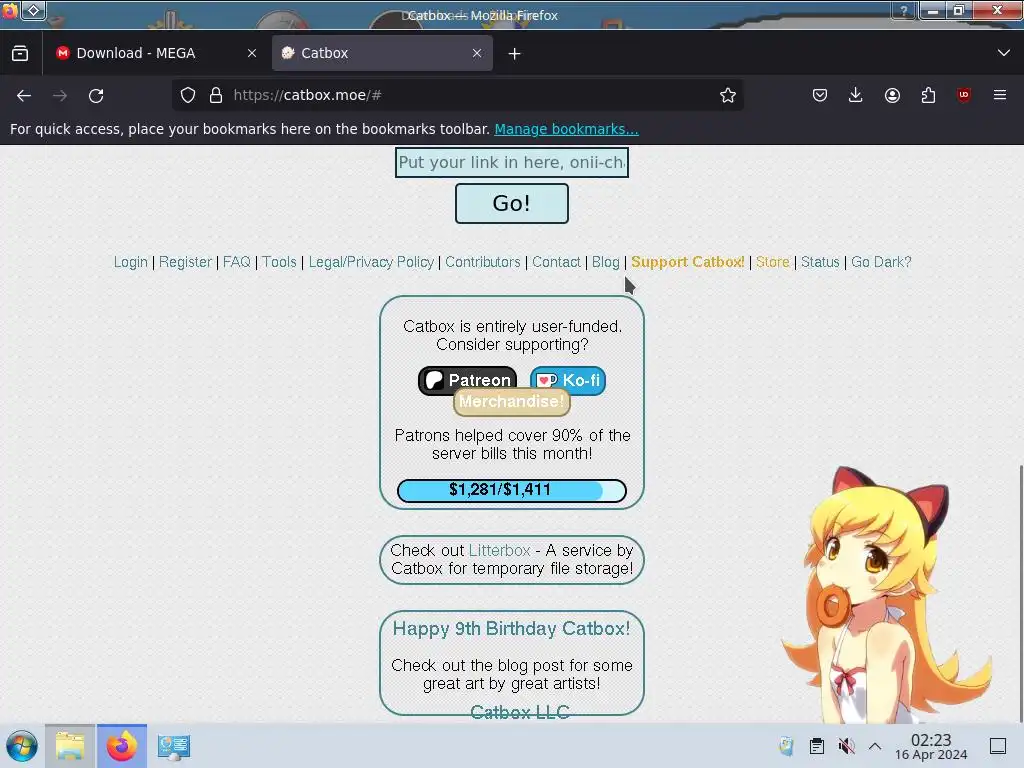Open the tray icon left of clipboard

tap(786, 746)
